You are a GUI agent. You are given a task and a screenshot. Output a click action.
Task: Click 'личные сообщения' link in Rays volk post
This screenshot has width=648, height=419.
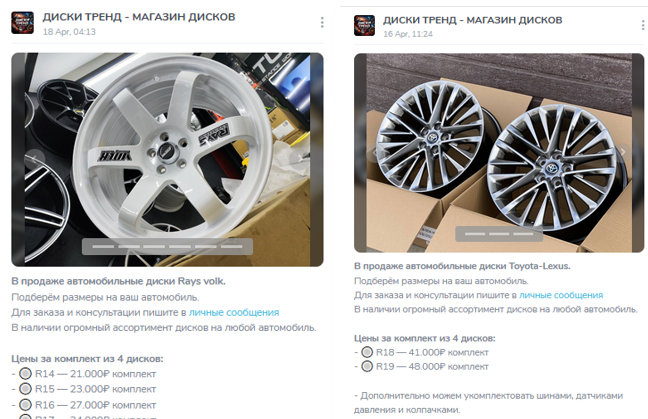tap(251, 312)
